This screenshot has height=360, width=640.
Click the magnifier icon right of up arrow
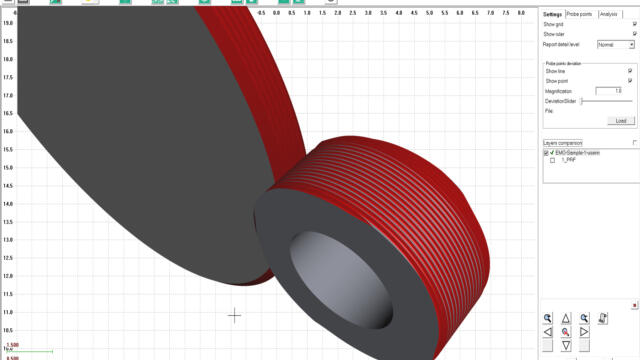[584, 318]
